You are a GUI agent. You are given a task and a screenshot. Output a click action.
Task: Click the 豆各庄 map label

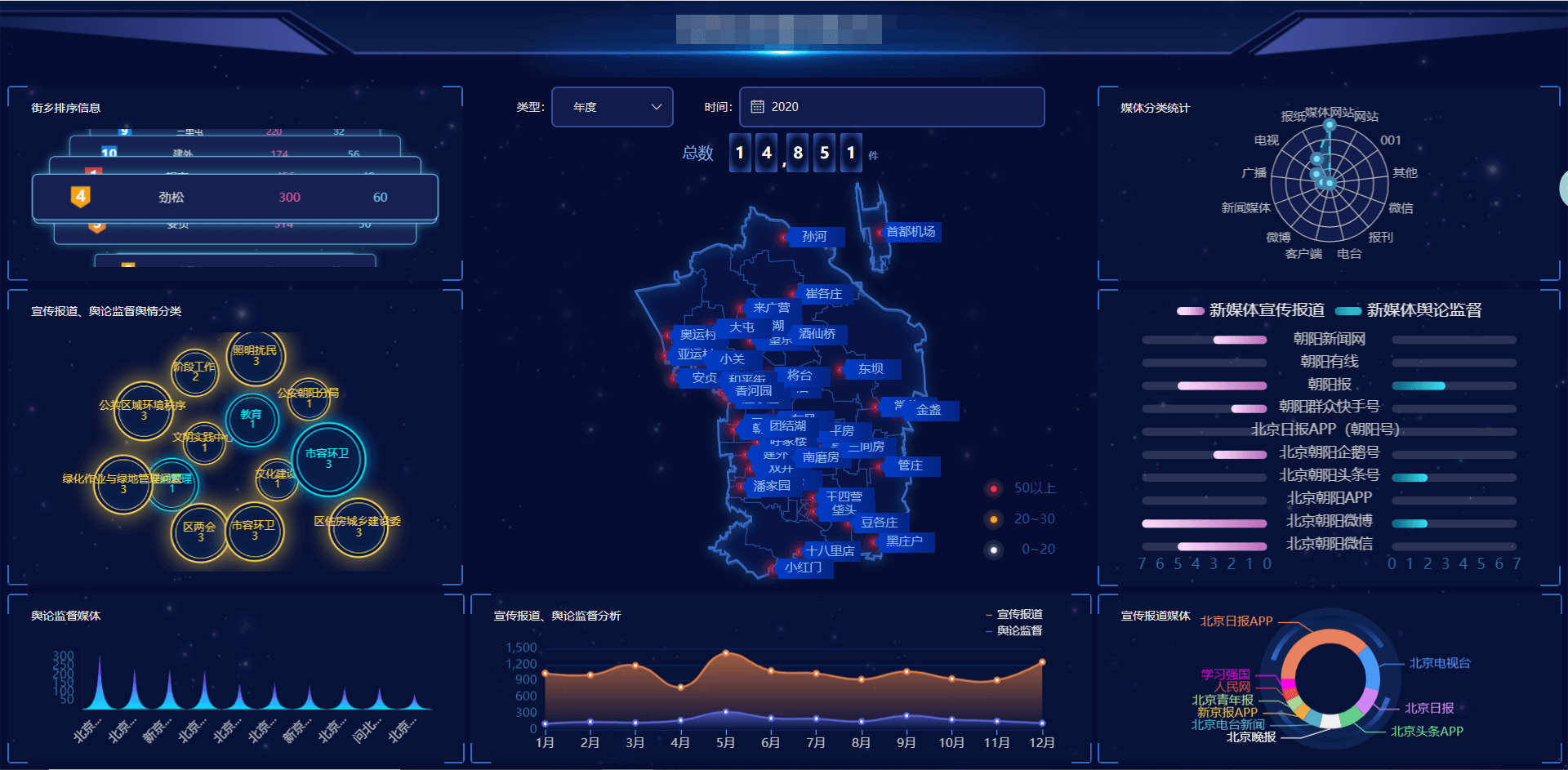pyautogui.click(x=879, y=523)
